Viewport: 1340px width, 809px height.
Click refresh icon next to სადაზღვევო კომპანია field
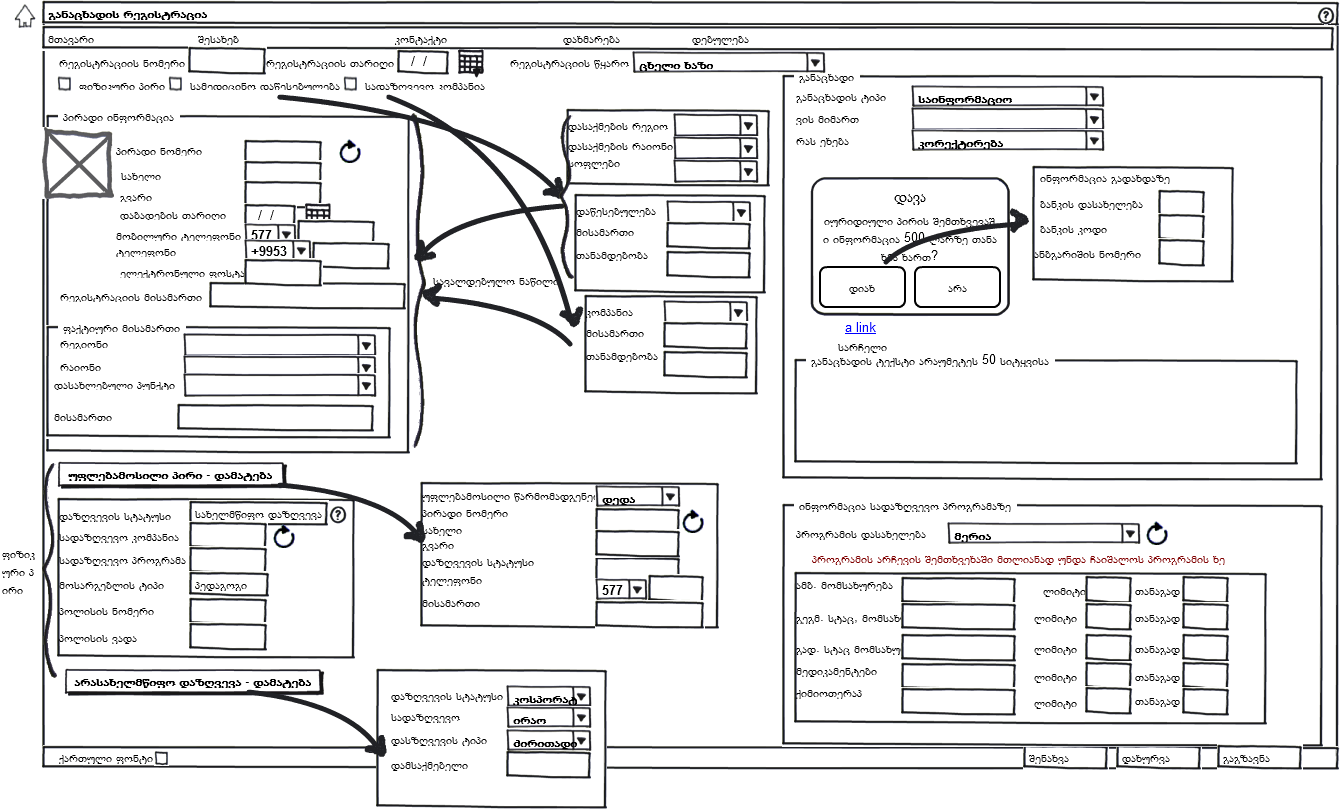pyautogui.click(x=284, y=537)
